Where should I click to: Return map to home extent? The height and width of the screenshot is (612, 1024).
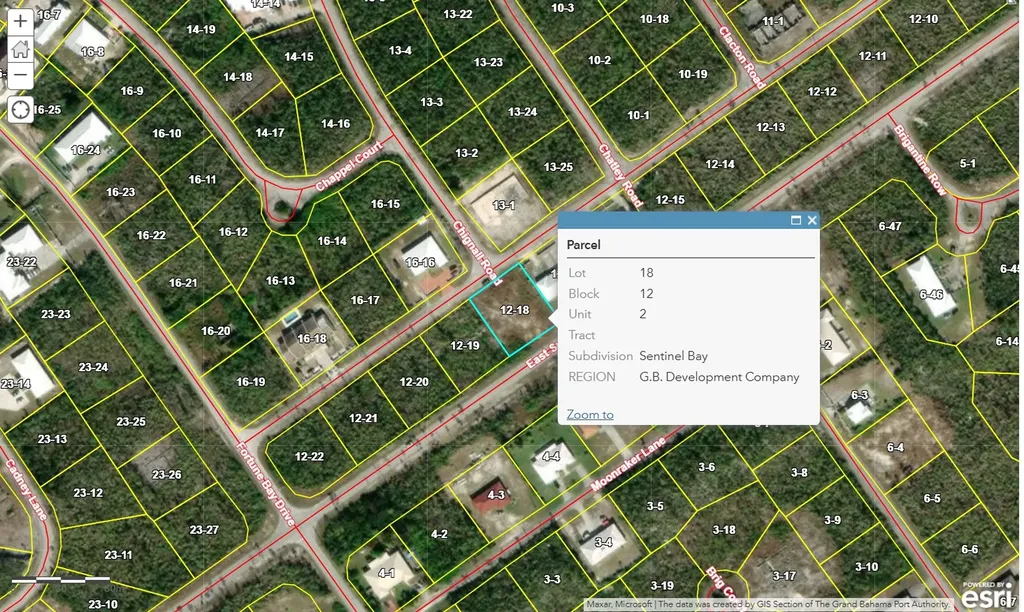(x=20, y=48)
